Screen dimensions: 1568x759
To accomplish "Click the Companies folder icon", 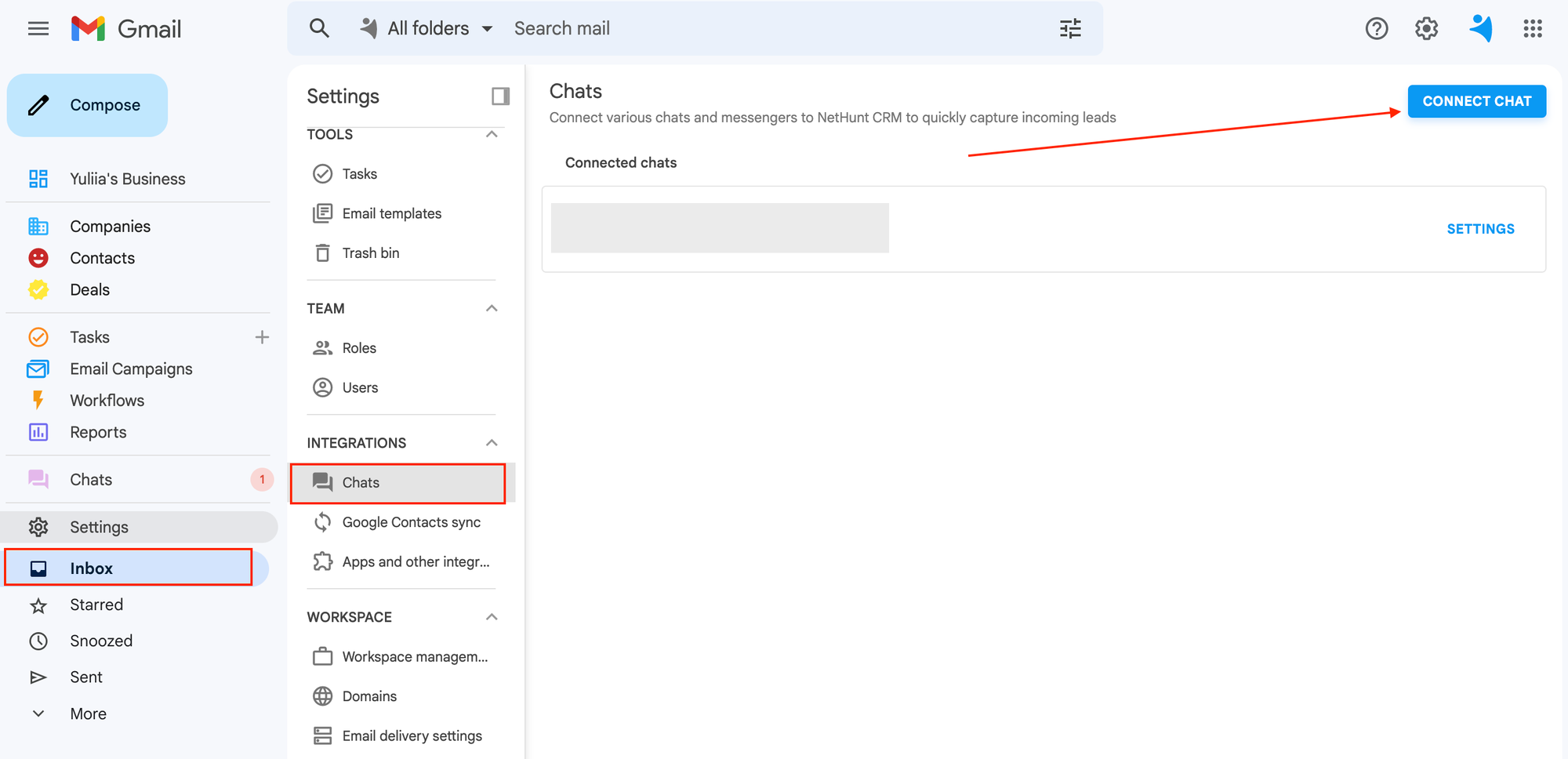I will (x=38, y=227).
